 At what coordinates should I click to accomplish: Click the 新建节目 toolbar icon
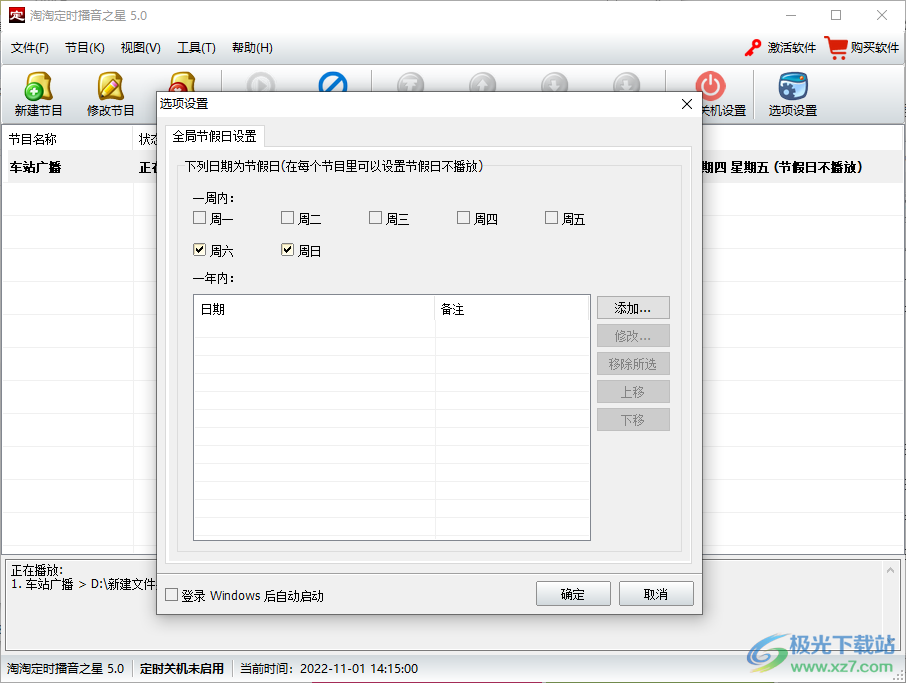[x=39, y=87]
